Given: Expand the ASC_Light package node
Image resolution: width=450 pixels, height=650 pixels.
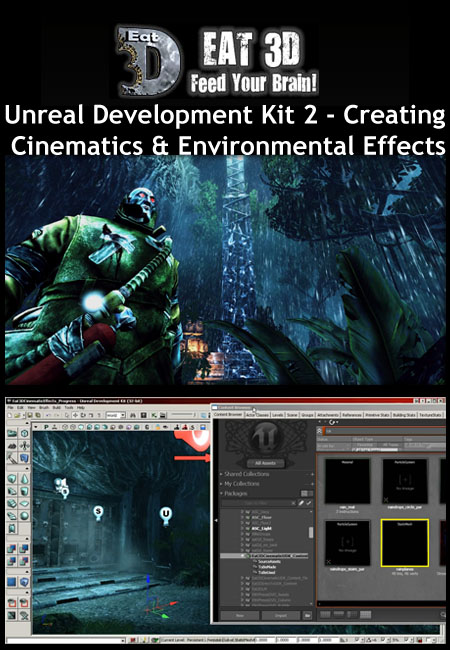Looking at the screenshot, I should 242,529.
